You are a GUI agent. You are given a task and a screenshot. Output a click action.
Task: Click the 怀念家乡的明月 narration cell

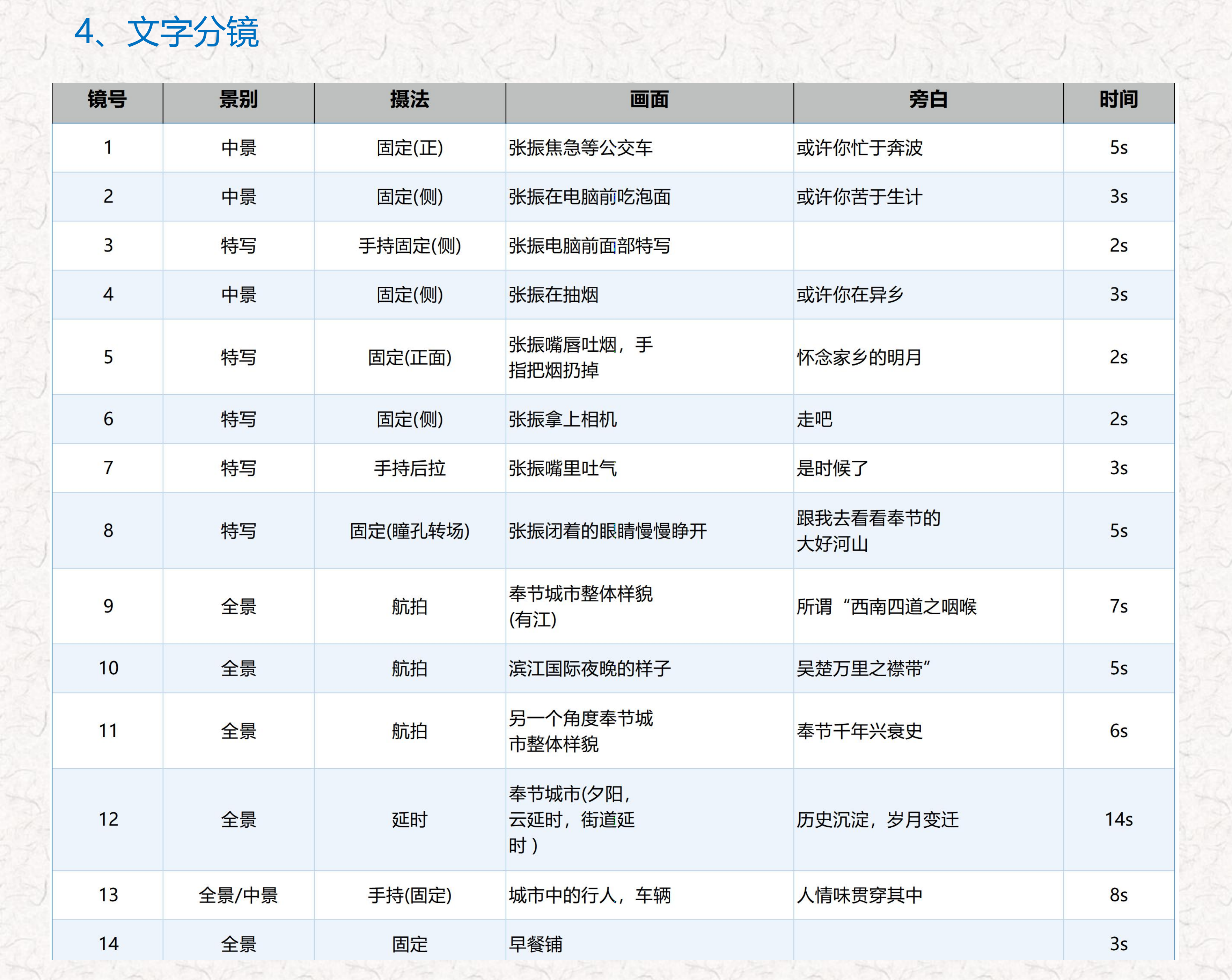click(859, 358)
